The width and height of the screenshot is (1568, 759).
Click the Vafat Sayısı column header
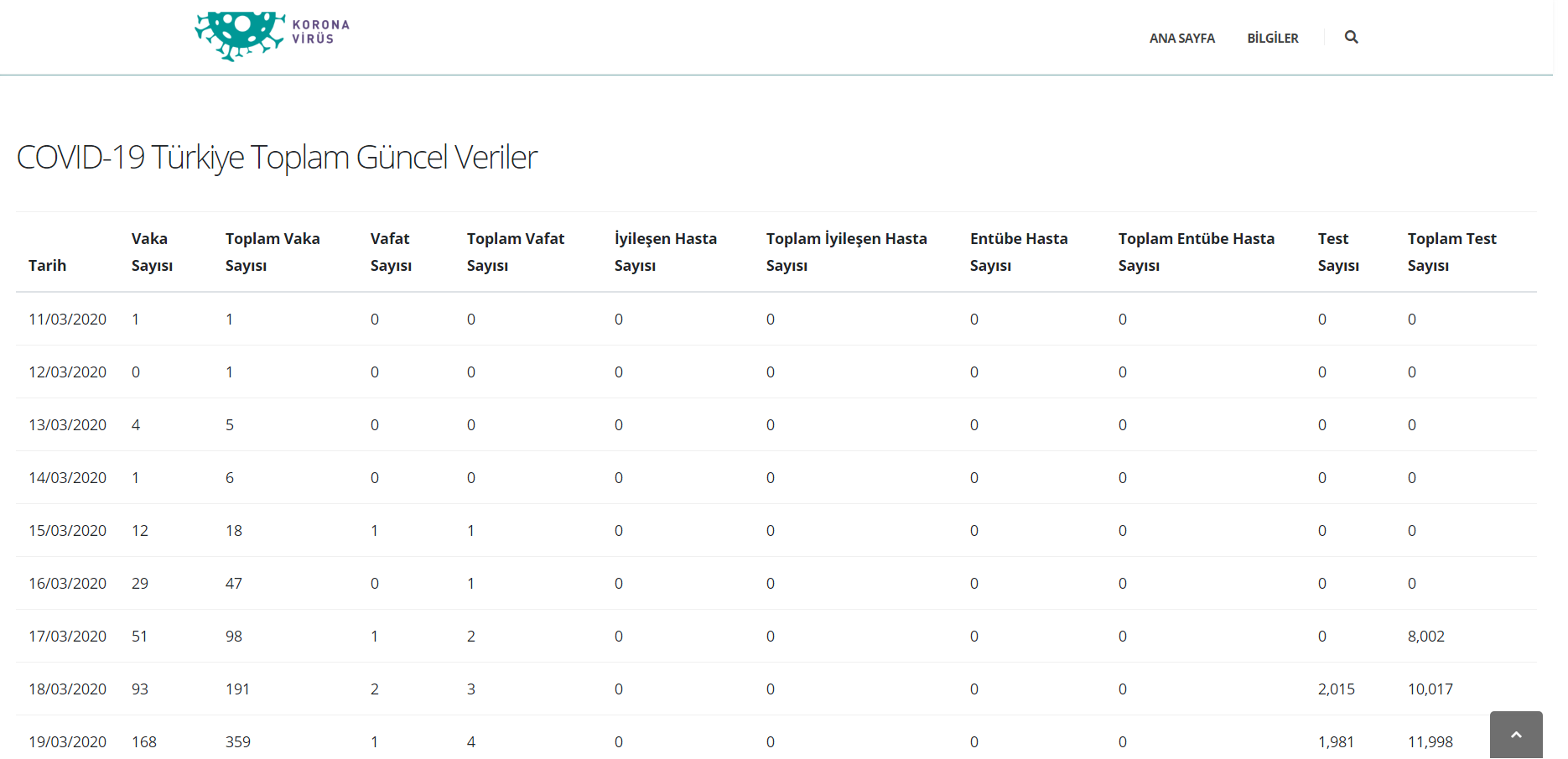391,252
